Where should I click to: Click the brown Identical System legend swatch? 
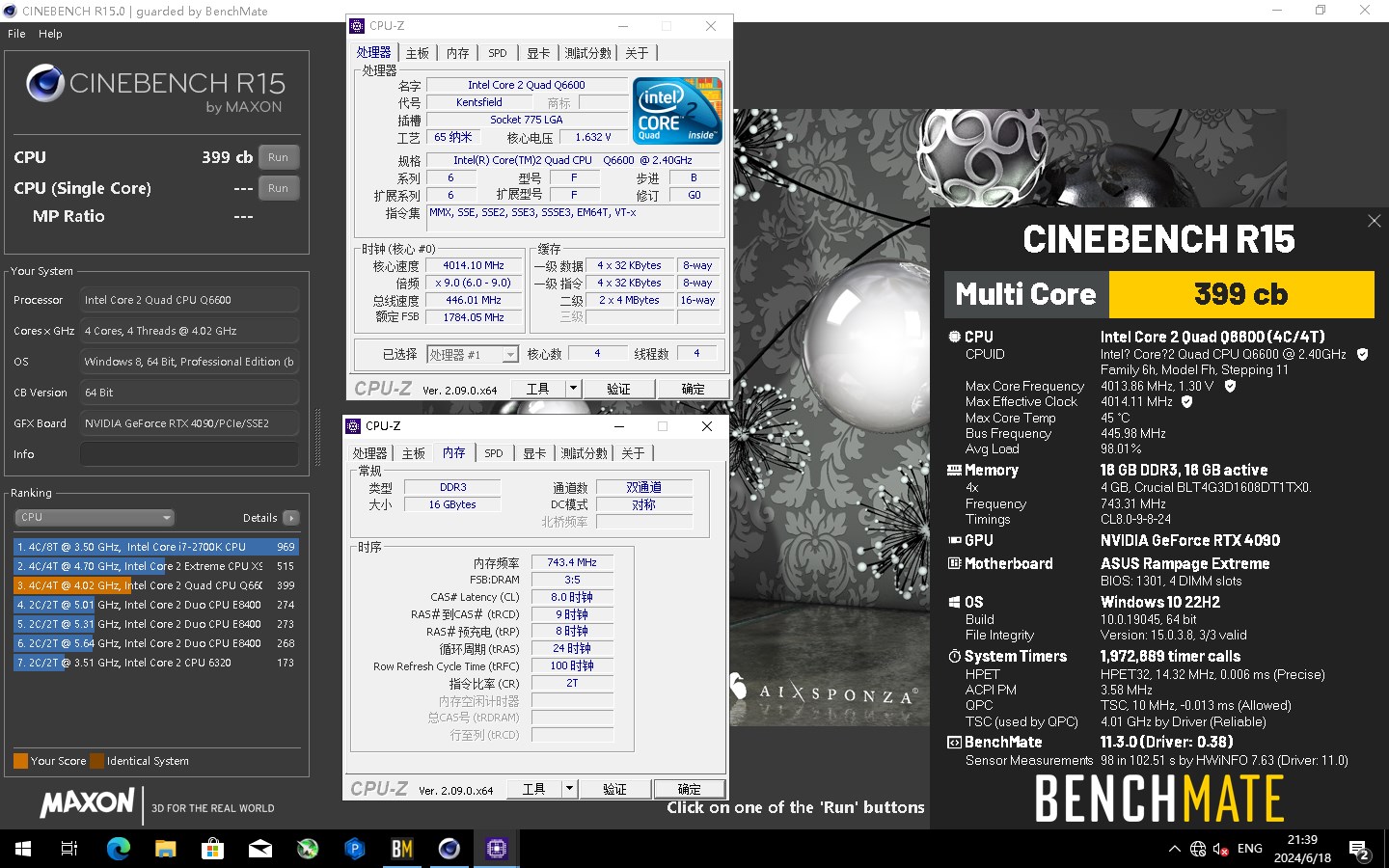[x=96, y=761]
